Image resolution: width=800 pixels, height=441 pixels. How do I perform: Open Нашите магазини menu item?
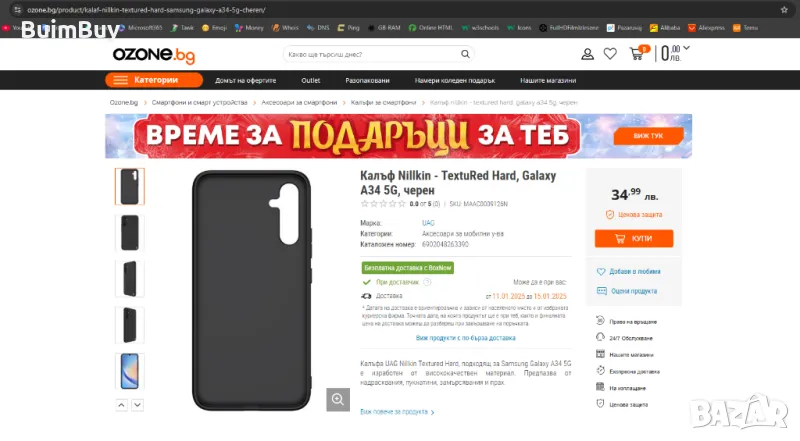[x=548, y=81]
